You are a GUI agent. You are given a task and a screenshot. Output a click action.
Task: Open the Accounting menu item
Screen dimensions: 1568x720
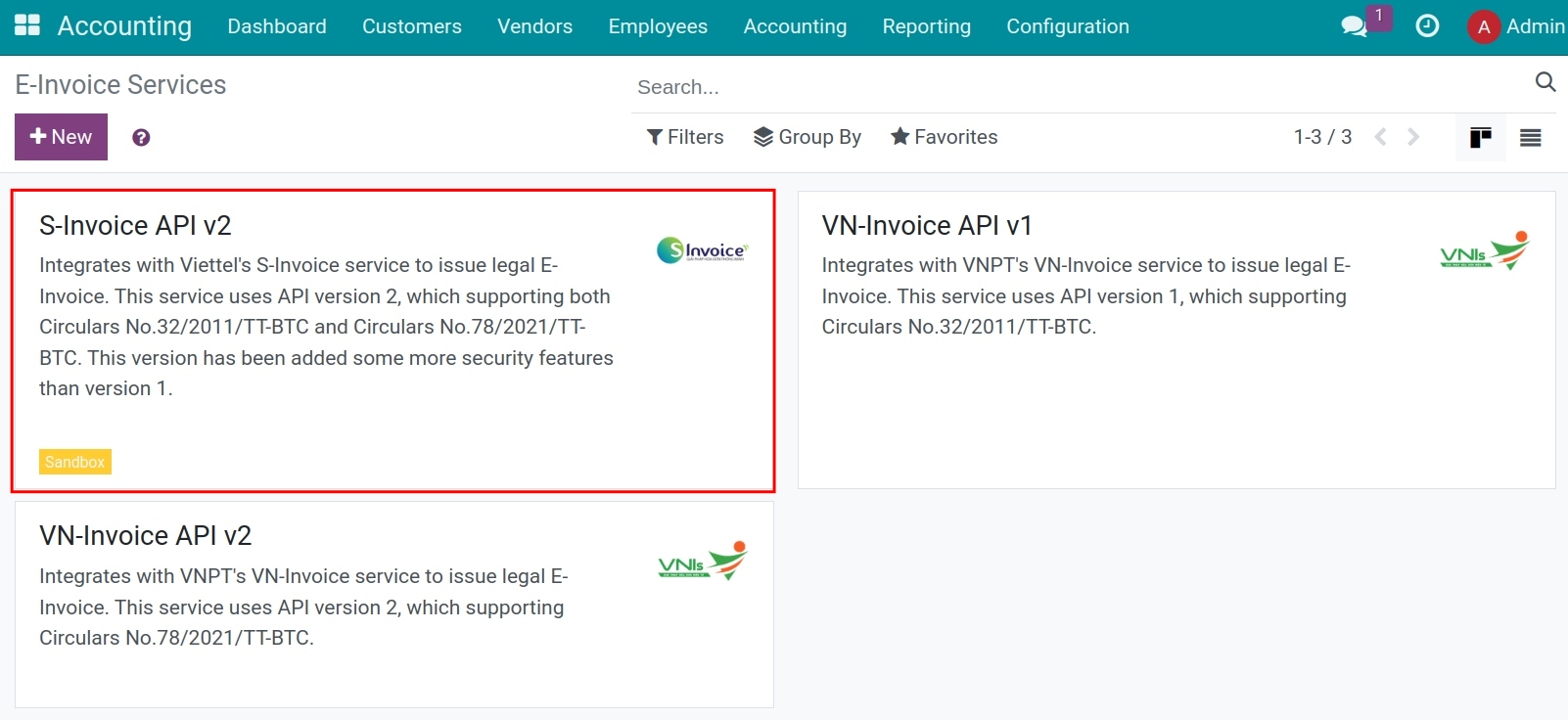795,26
